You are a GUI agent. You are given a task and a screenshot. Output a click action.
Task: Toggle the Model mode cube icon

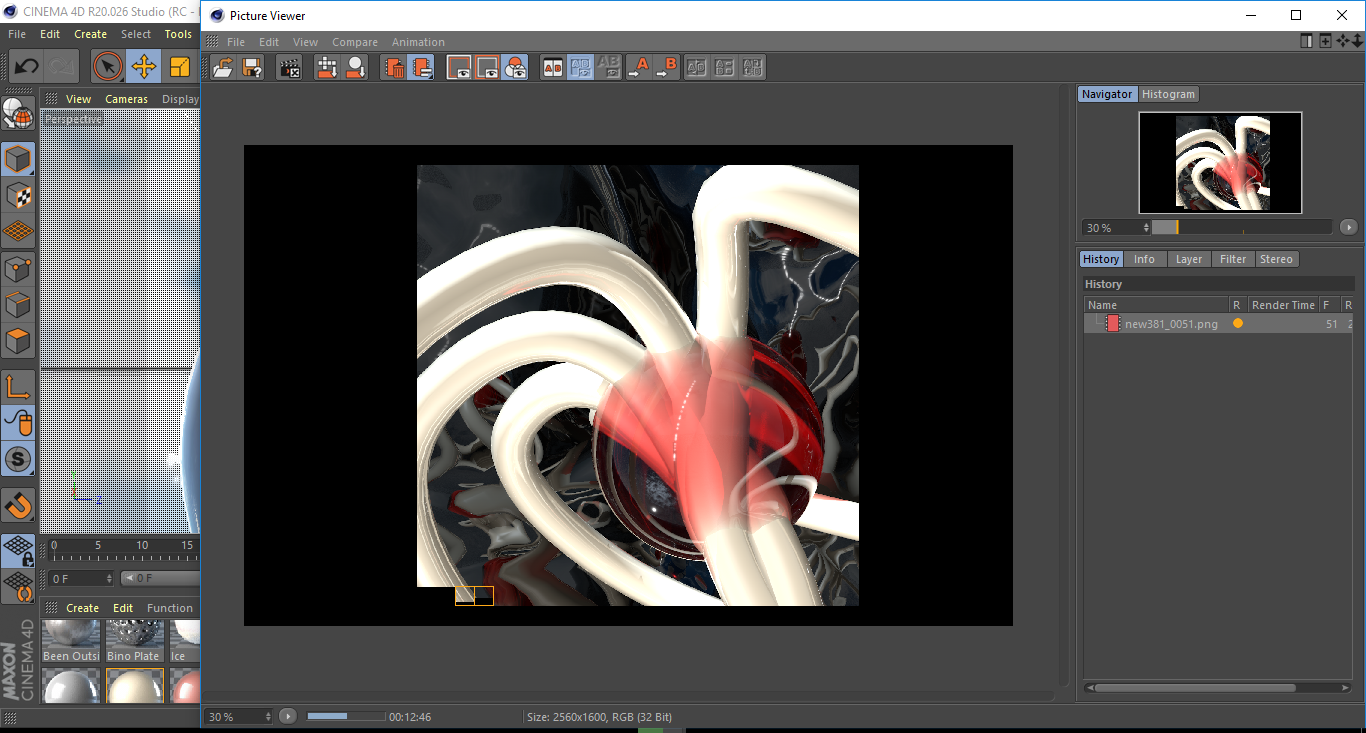click(18, 158)
